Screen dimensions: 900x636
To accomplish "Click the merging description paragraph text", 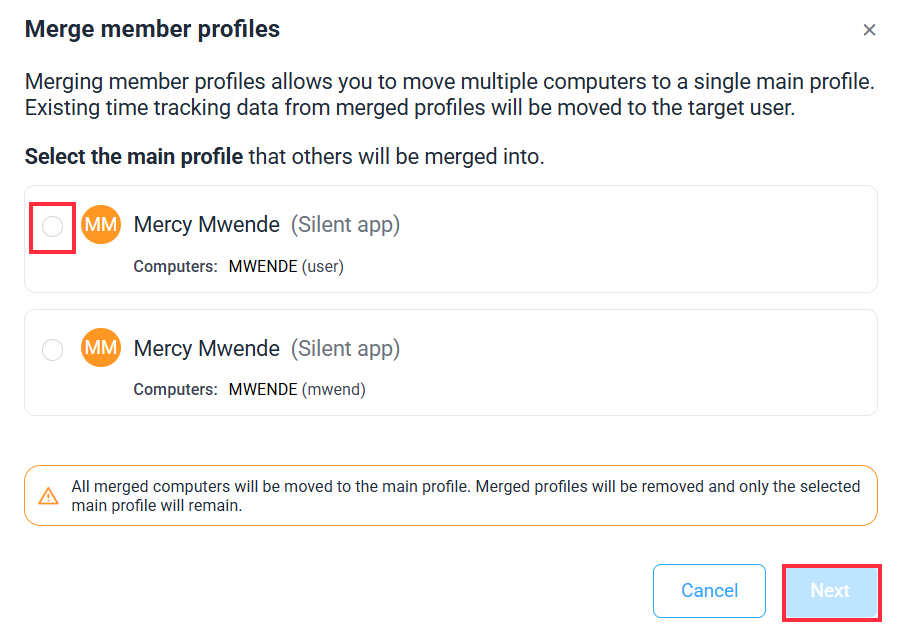I will pos(449,95).
